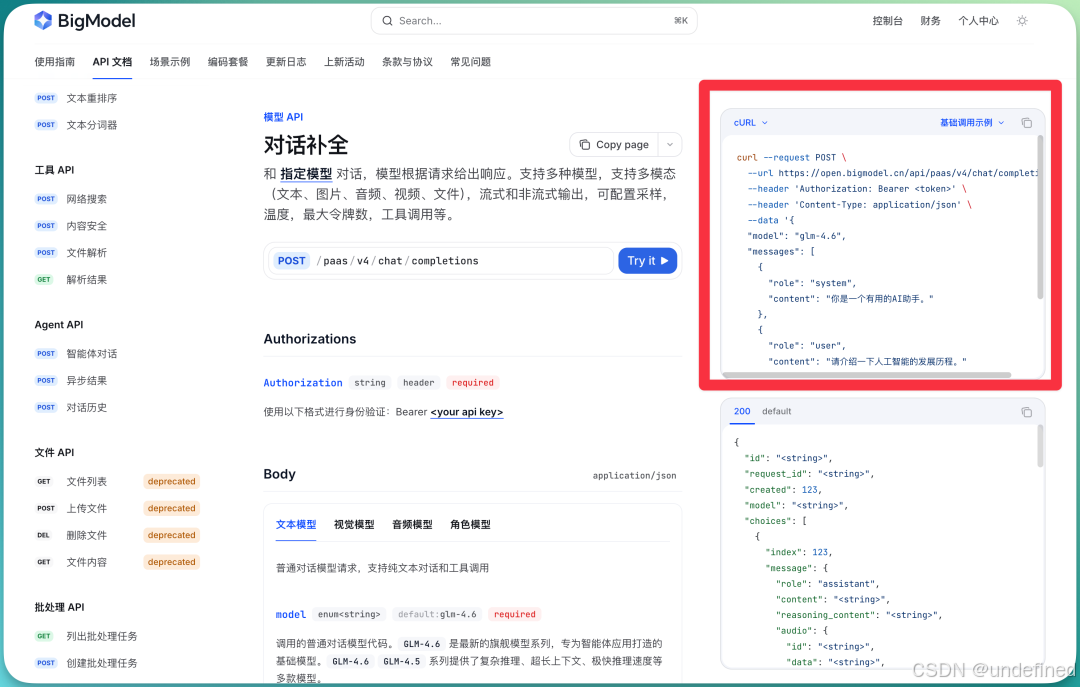This screenshot has height=687, width=1080.
Task: Select the 文本模型 body tab
Action: coord(295,525)
